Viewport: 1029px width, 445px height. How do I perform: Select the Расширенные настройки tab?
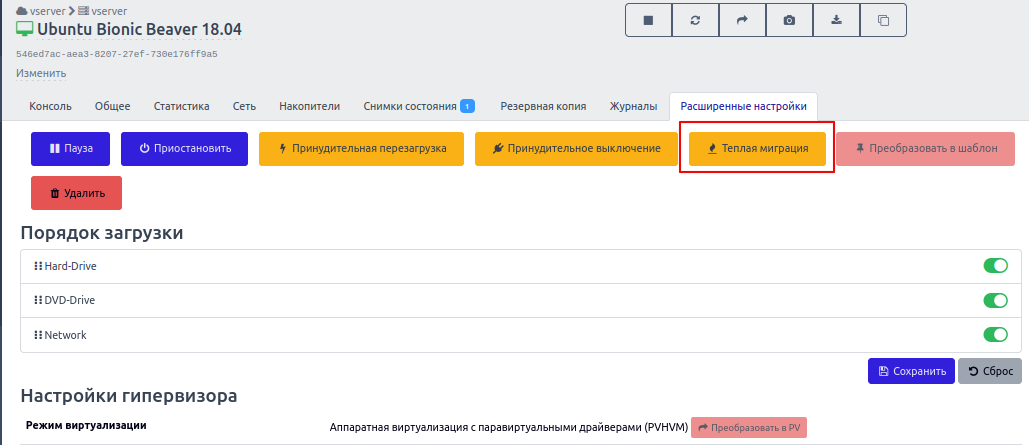click(x=744, y=106)
